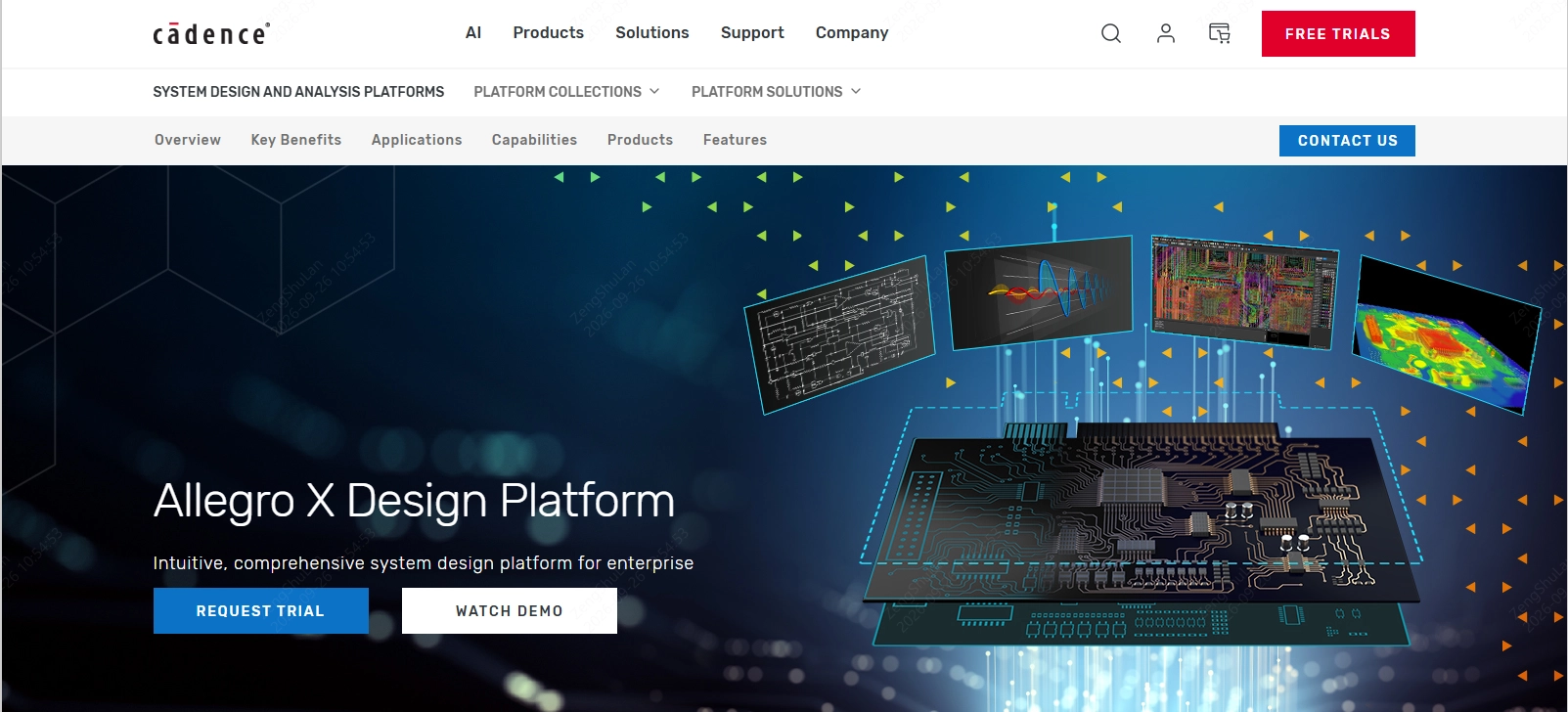Expand the Platform Solutions dropdown
Screen dimensions: 1568x712
[776, 92]
